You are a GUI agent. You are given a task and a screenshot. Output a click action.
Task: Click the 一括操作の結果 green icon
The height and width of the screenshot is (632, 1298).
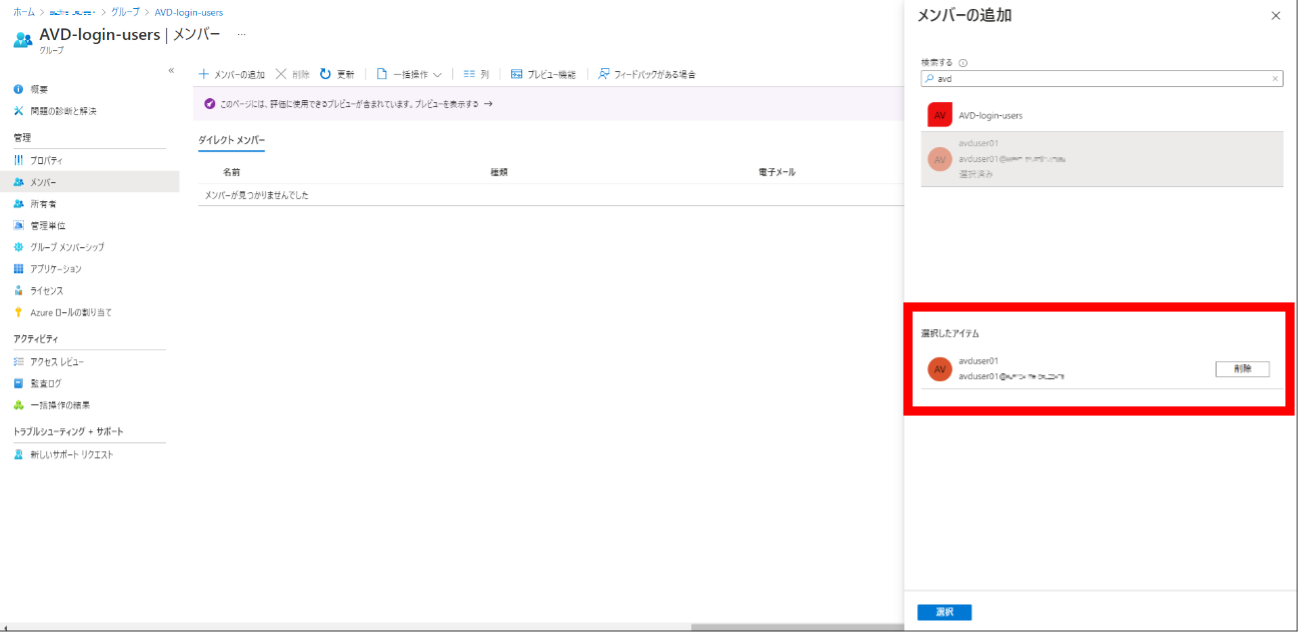(x=18, y=405)
